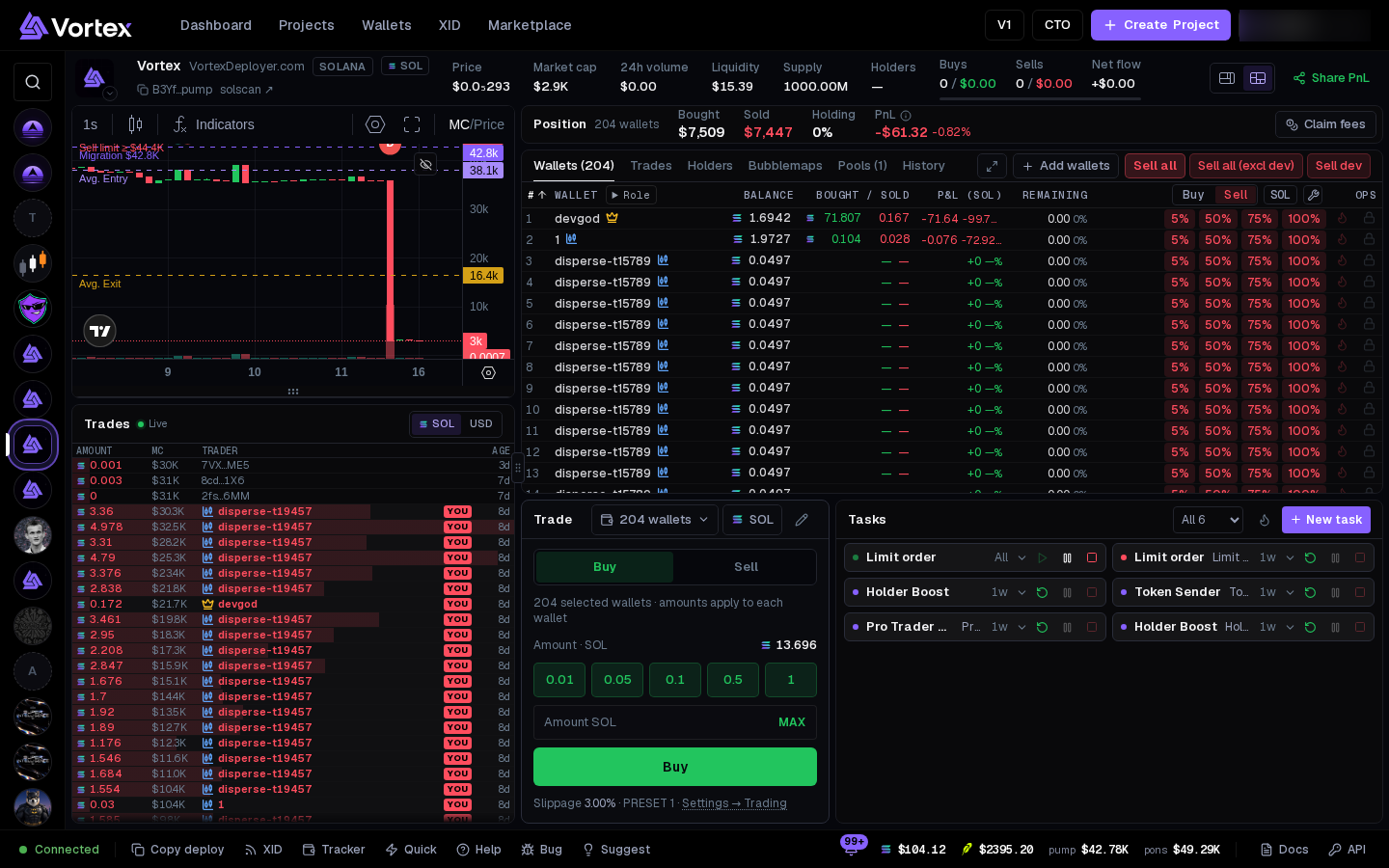Open the Bubblemaps tab
Screen dimensions: 1389x868
coord(785,166)
